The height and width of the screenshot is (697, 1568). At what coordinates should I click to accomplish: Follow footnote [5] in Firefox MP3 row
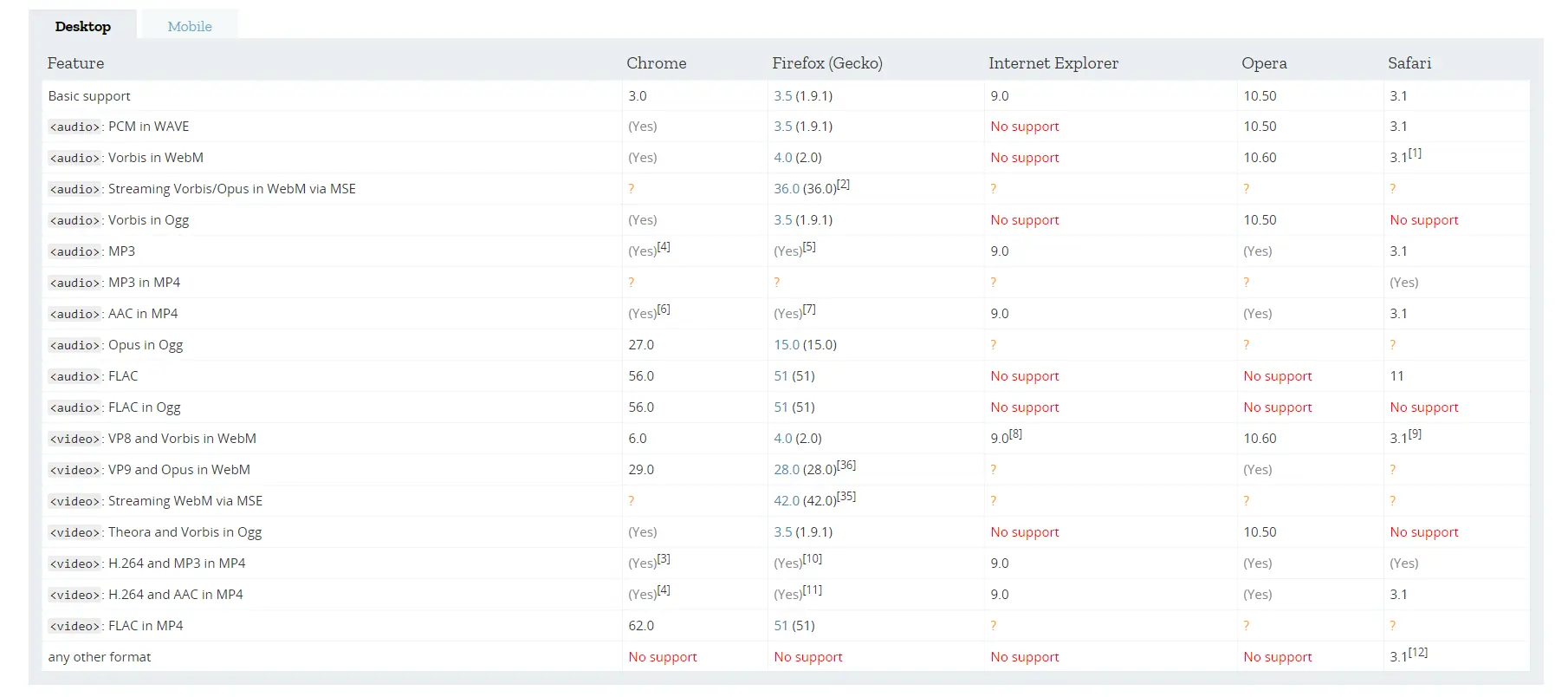pos(809,247)
